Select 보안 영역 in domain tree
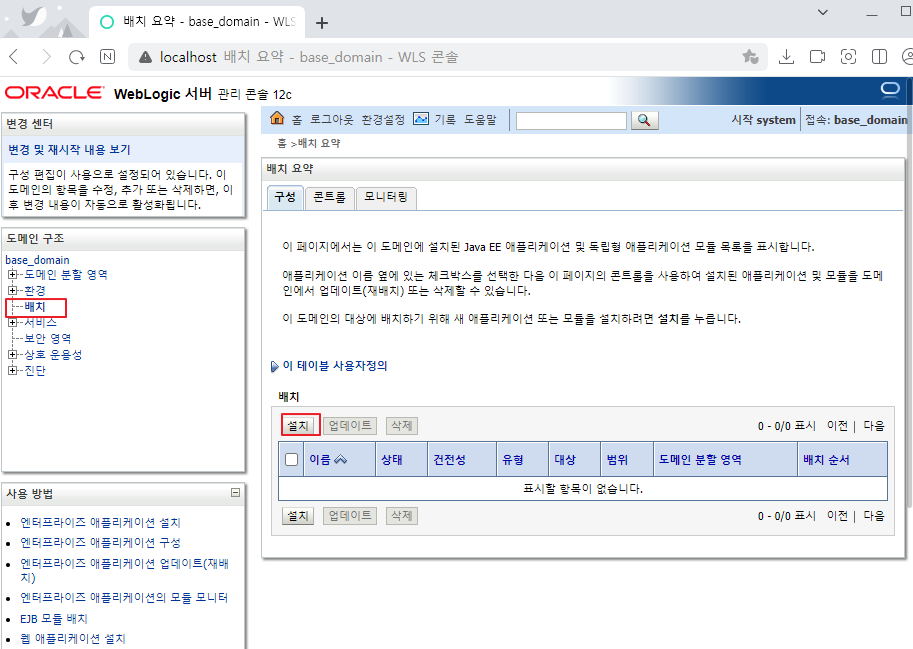 point(48,338)
